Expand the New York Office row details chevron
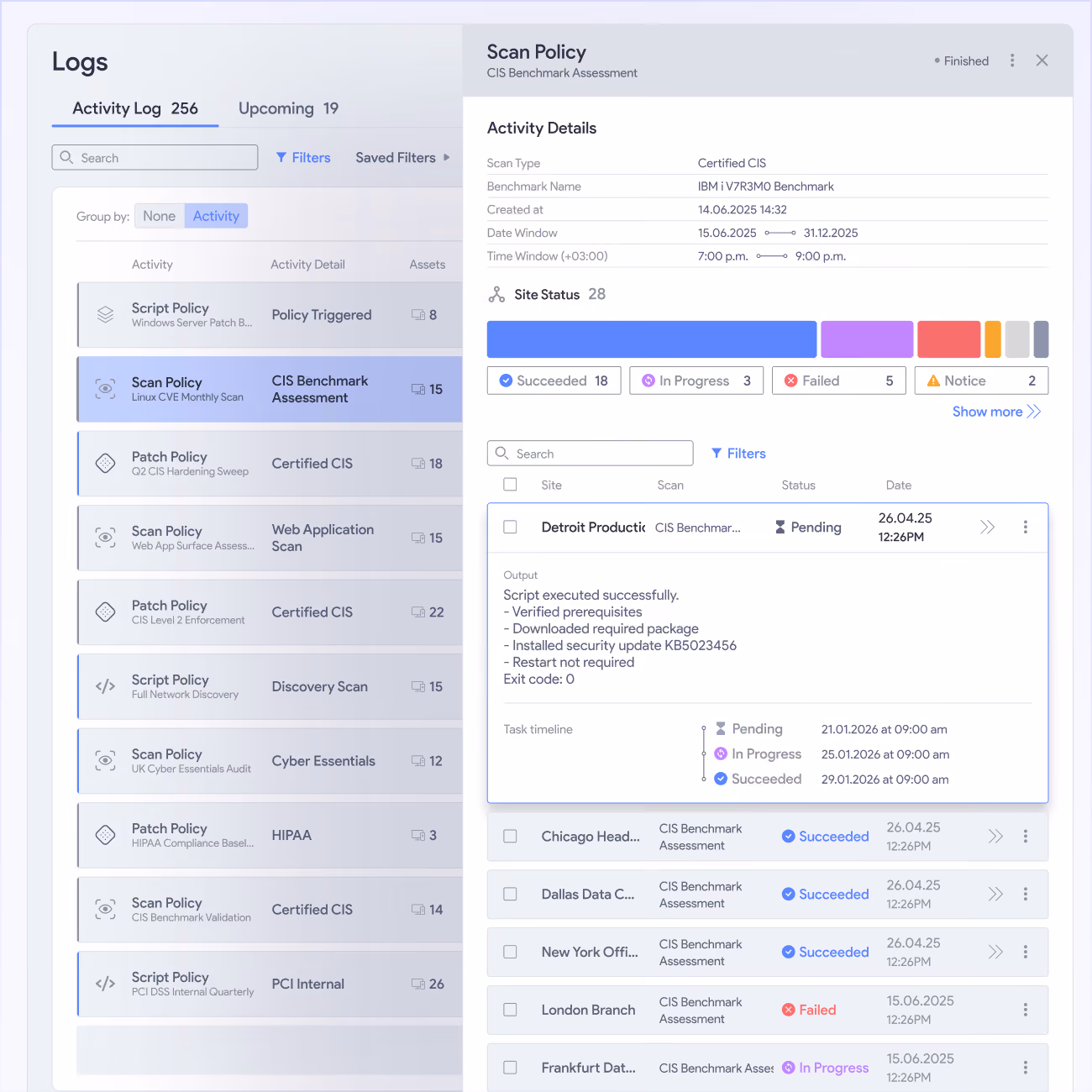Screen dimensions: 1092x1092 pyautogui.click(x=995, y=953)
